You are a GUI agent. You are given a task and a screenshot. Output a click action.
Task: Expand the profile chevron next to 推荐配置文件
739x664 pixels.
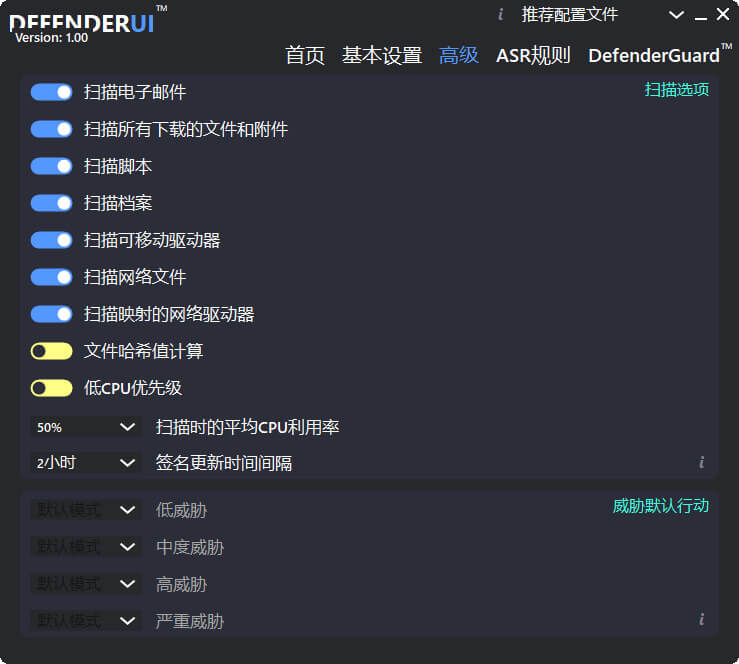[677, 15]
